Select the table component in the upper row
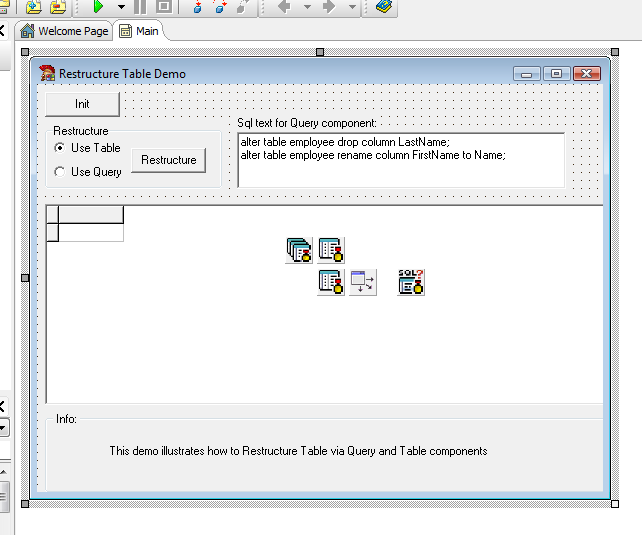 tap(331, 250)
